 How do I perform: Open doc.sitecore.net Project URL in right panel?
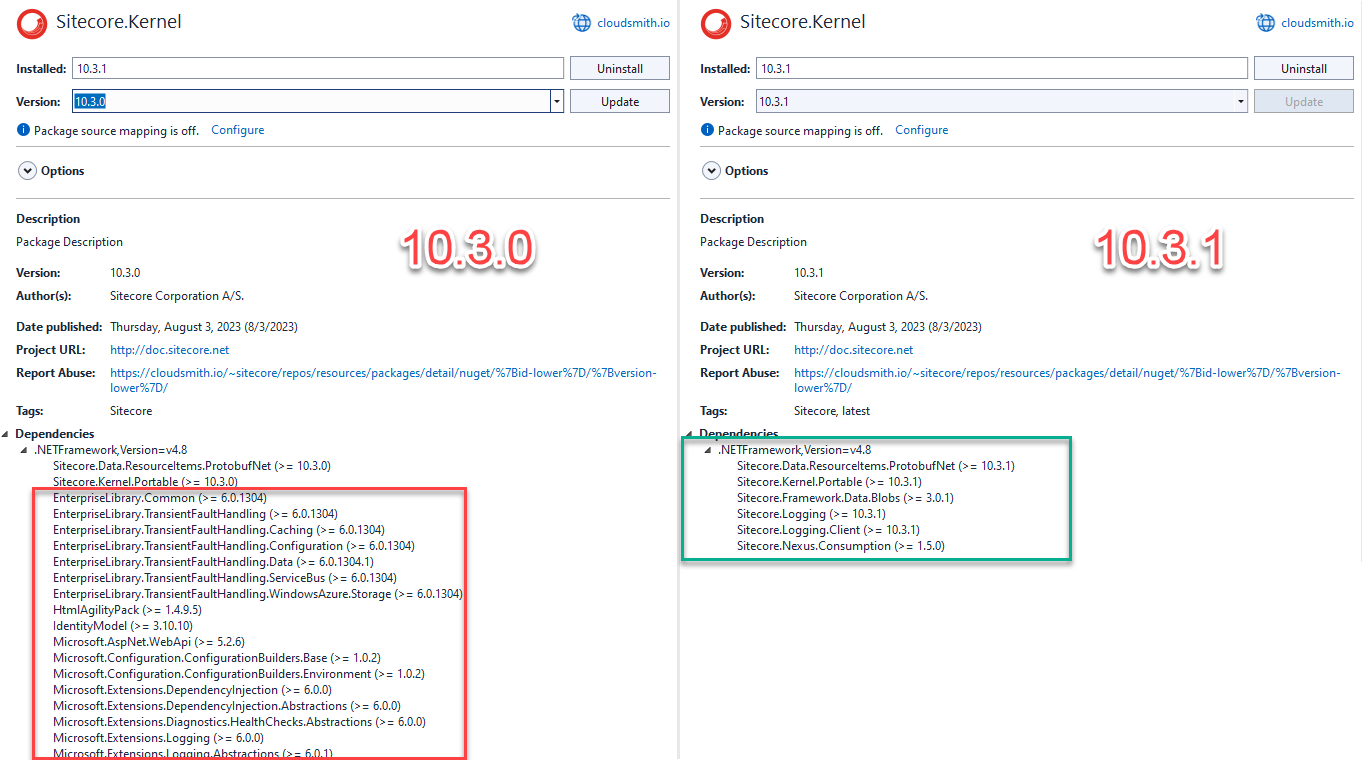(853, 350)
